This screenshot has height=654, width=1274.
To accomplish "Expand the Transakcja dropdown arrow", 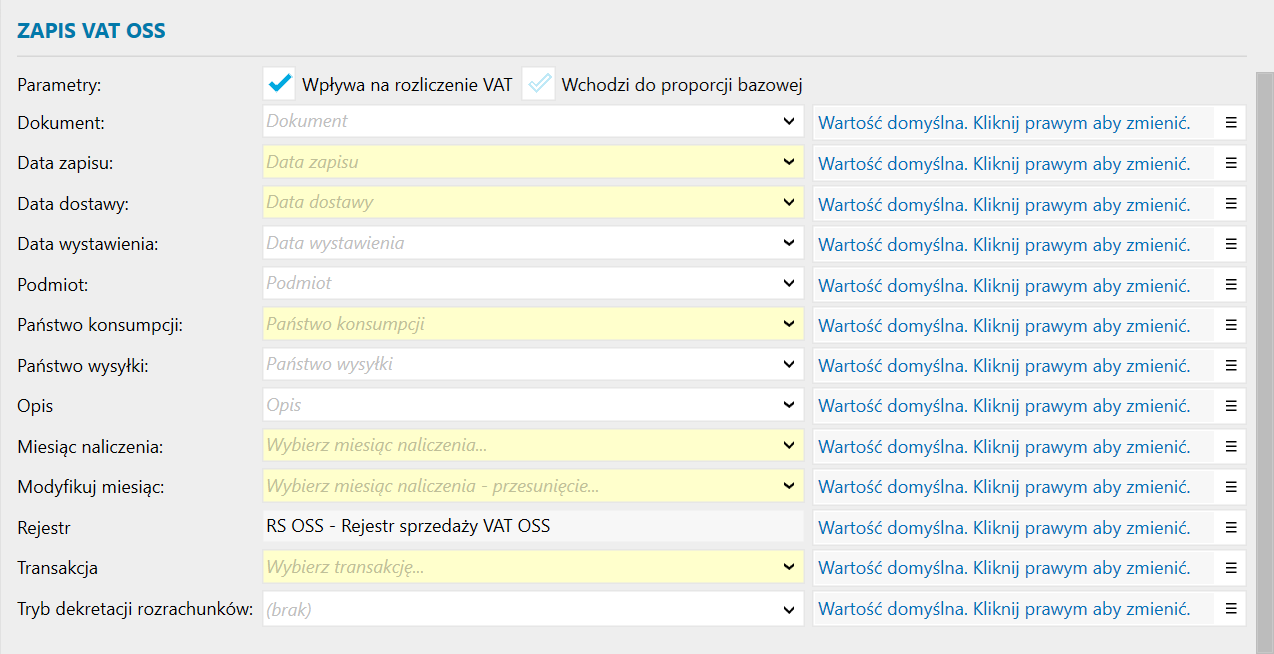I will [789, 568].
